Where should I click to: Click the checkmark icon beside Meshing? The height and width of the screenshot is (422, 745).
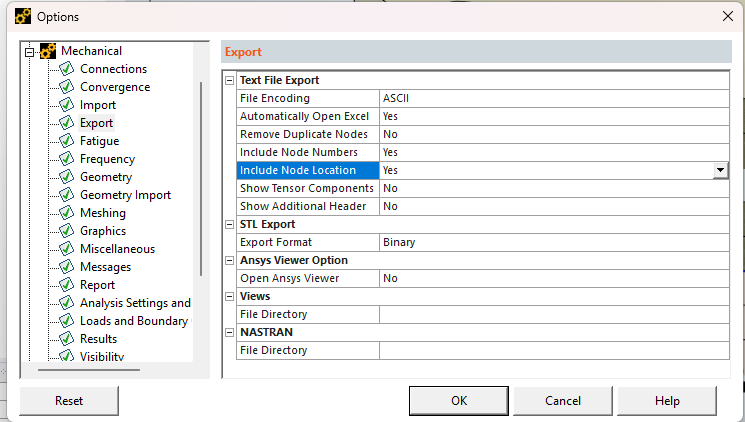tap(67, 213)
